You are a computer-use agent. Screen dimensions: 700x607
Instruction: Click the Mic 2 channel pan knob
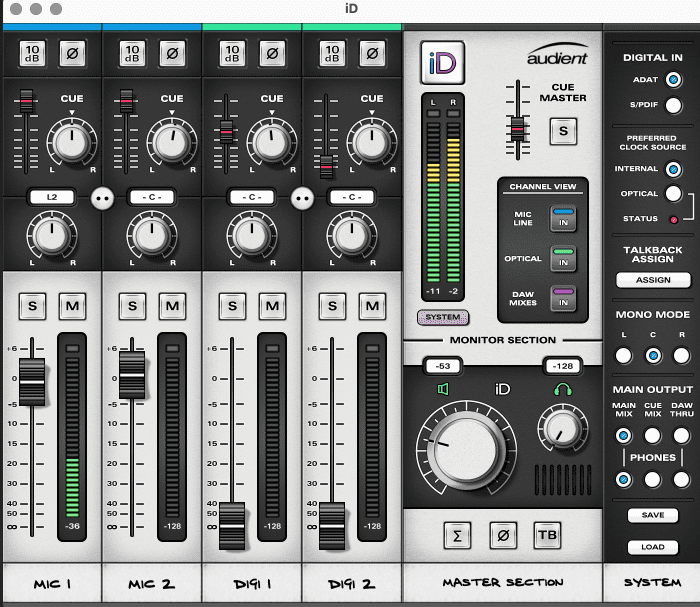(152, 236)
